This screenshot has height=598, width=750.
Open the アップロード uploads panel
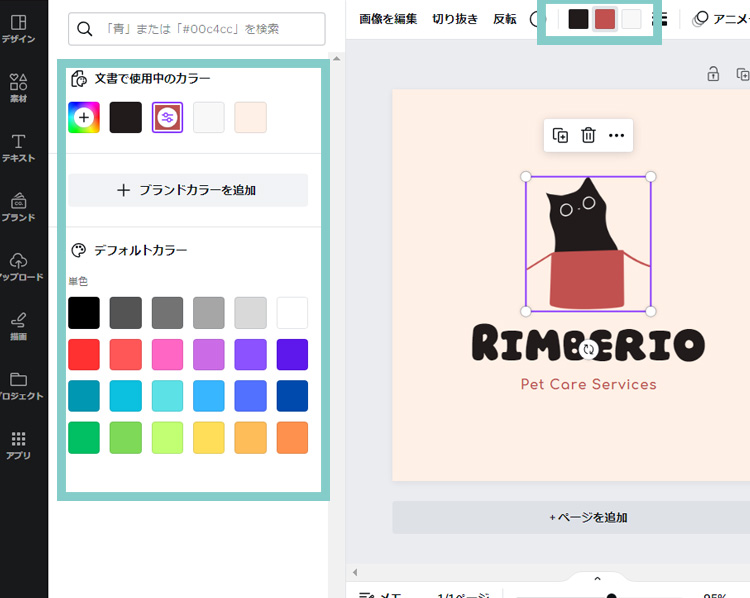[19, 267]
